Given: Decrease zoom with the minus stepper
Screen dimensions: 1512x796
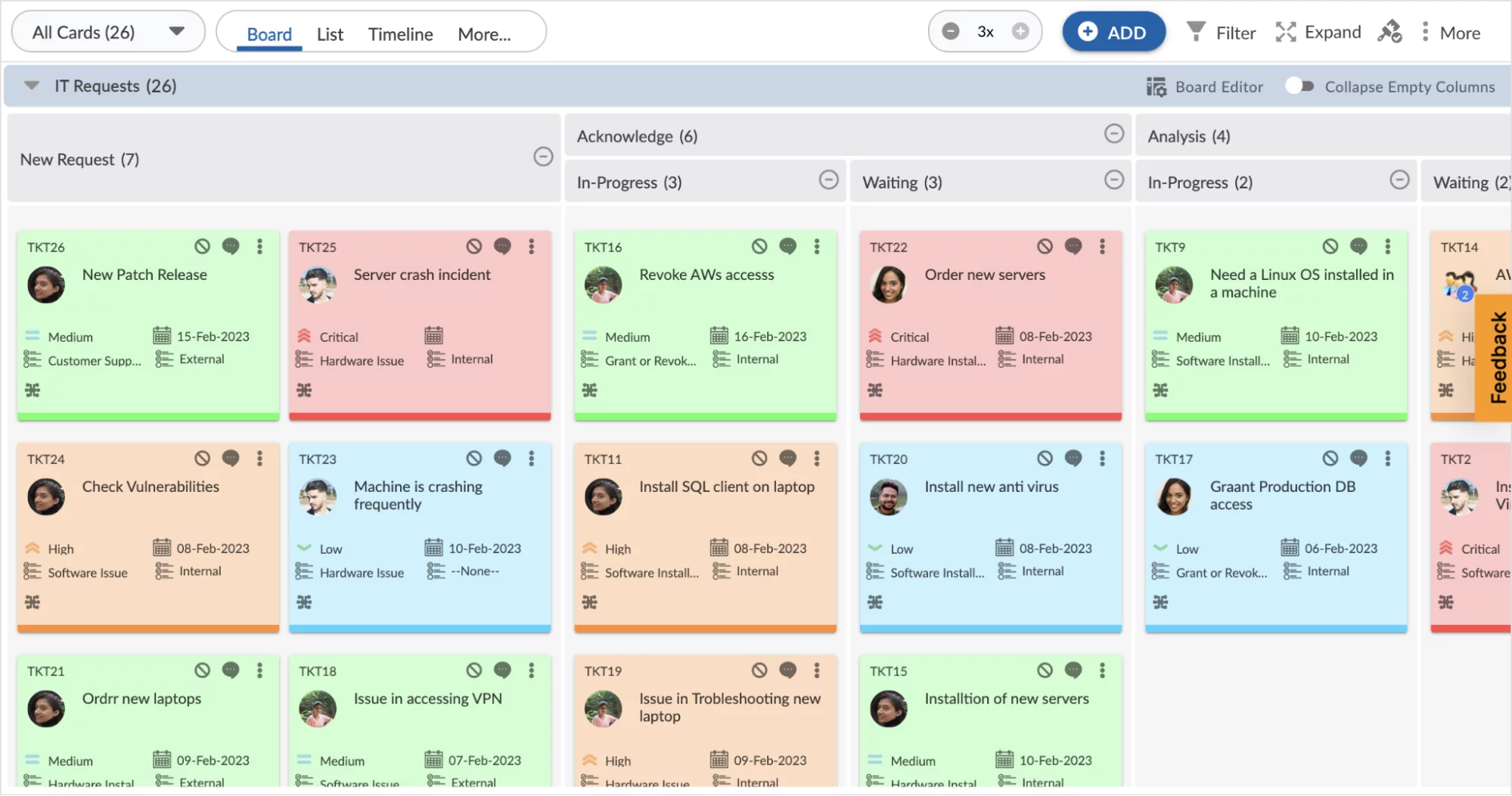Looking at the screenshot, I should (951, 31).
